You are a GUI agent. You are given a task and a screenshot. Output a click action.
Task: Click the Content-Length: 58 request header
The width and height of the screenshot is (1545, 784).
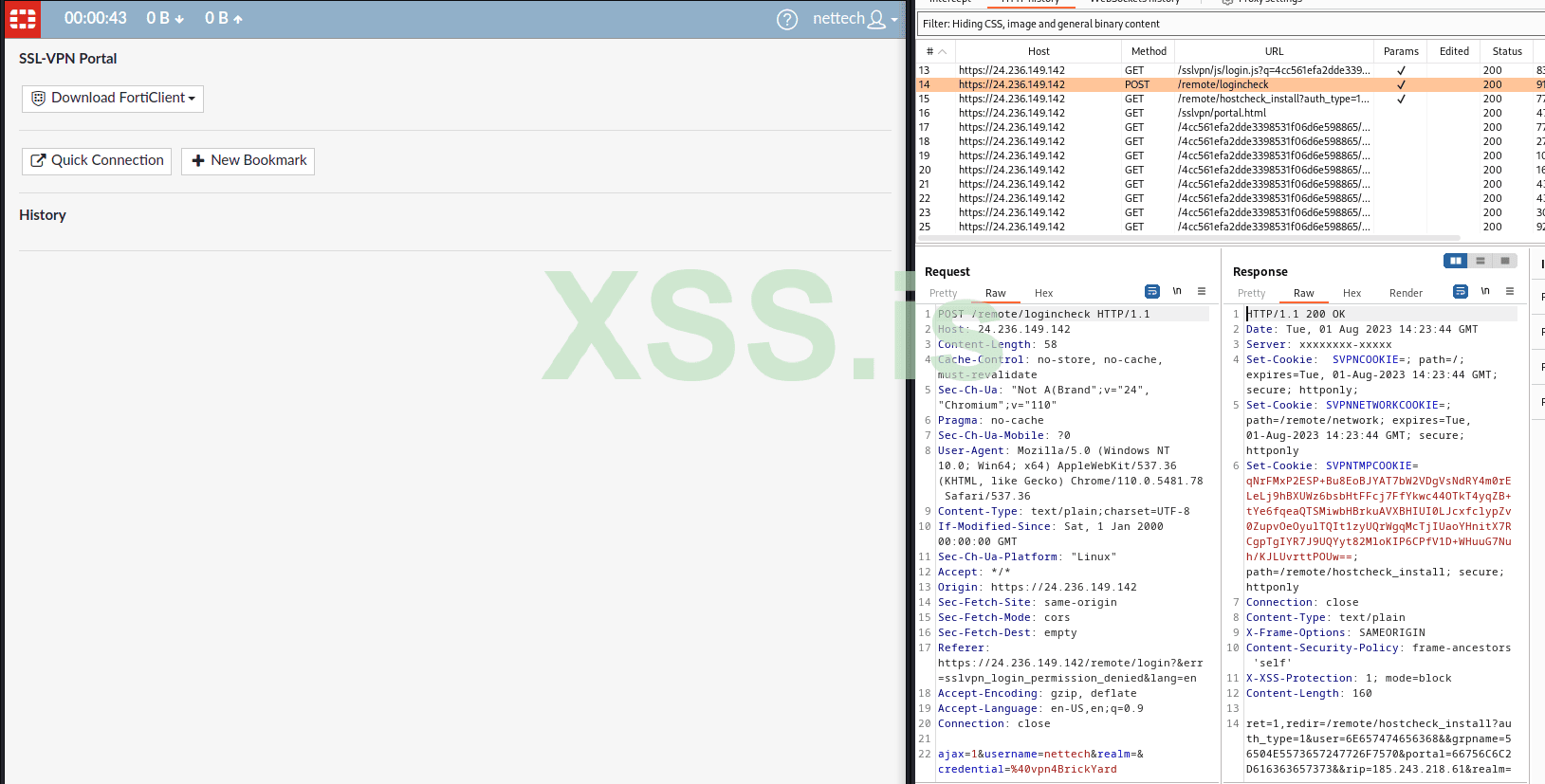tap(997, 344)
